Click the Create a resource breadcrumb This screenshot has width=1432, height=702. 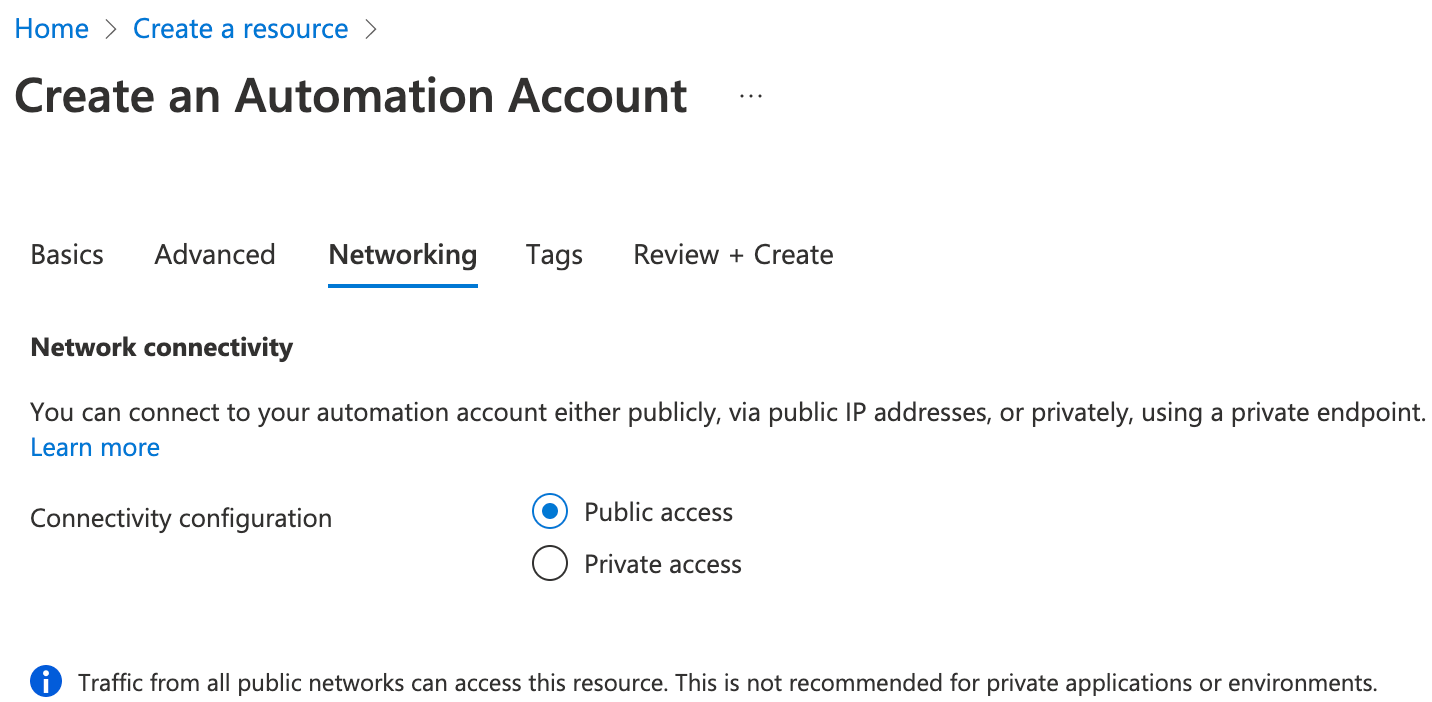240,29
